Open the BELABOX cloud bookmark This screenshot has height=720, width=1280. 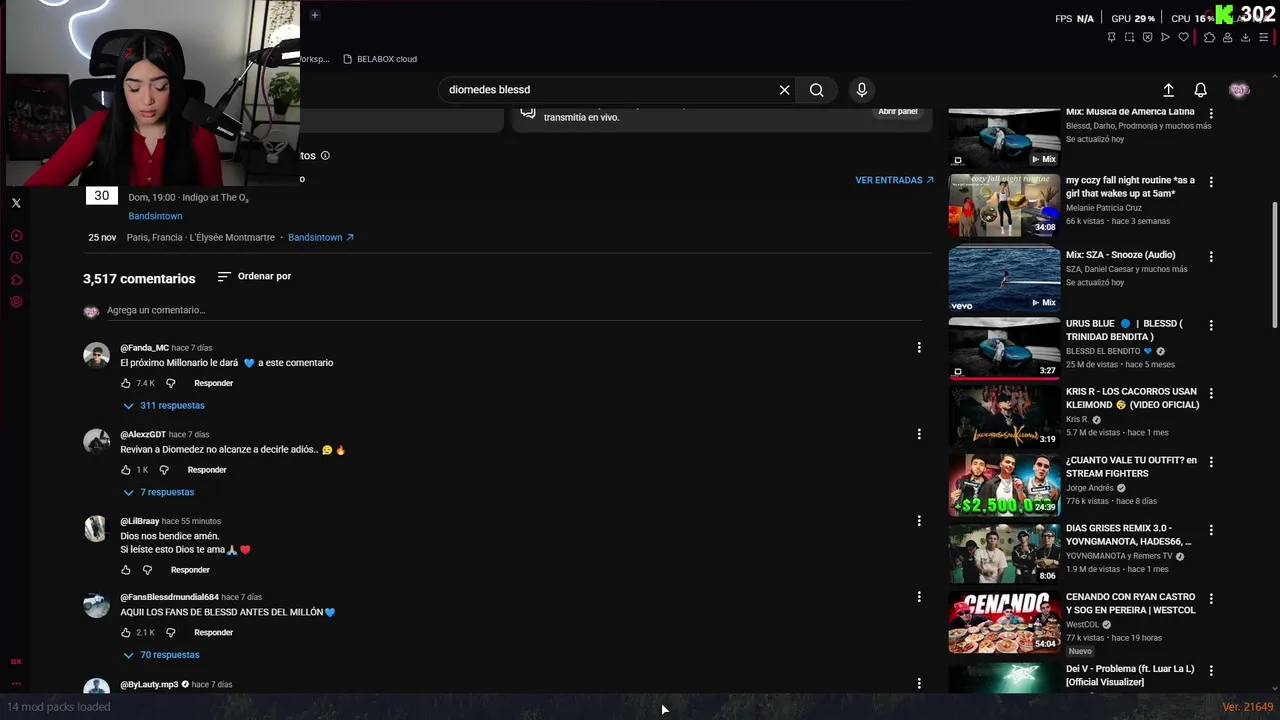pos(380,59)
